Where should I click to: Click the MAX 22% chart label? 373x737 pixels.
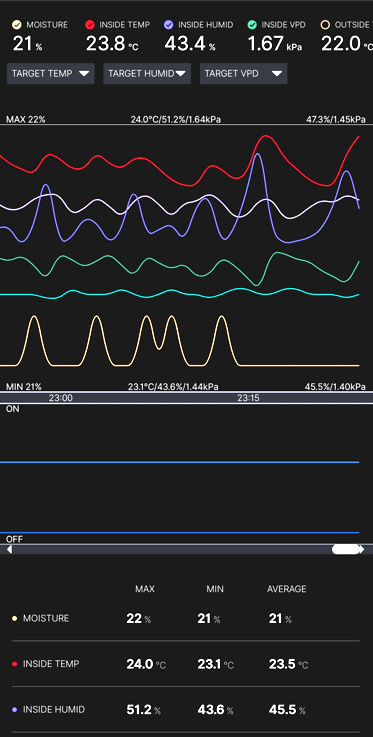(x=25, y=119)
